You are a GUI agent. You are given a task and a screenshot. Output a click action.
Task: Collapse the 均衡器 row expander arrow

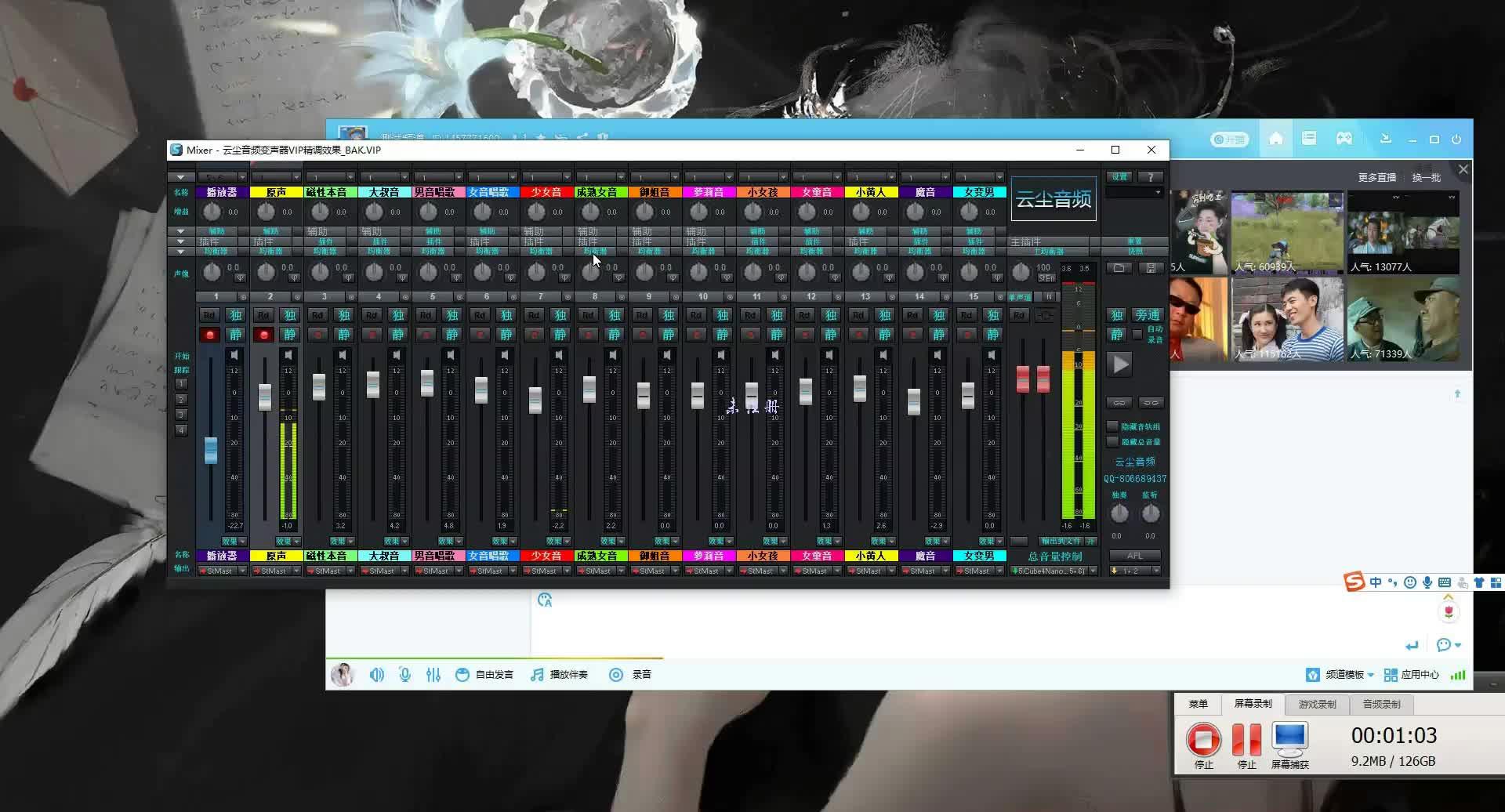tap(181, 252)
